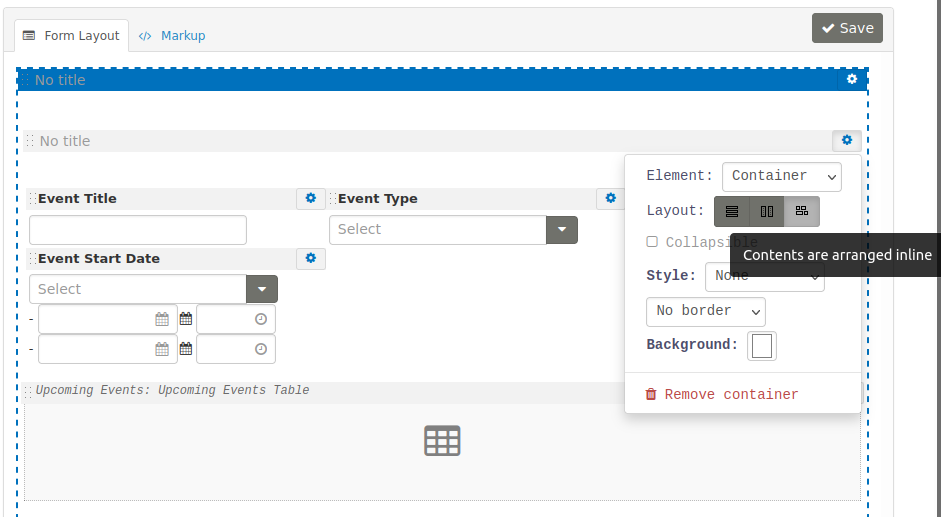Open settings gear for Event Start Date
Viewport: 941px width, 517px height.
pos(310,259)
